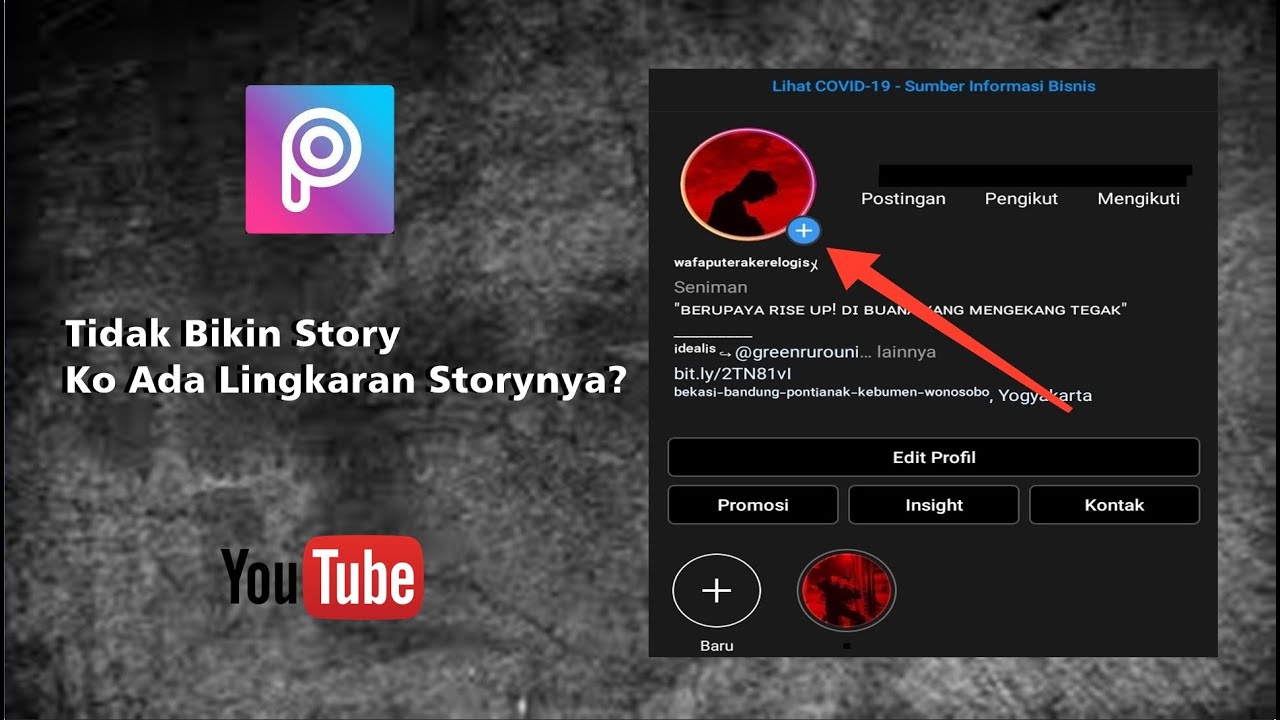Click the BERUPAYA RISE UP bio quote
Screen dimensions: 1280x720
901,310
